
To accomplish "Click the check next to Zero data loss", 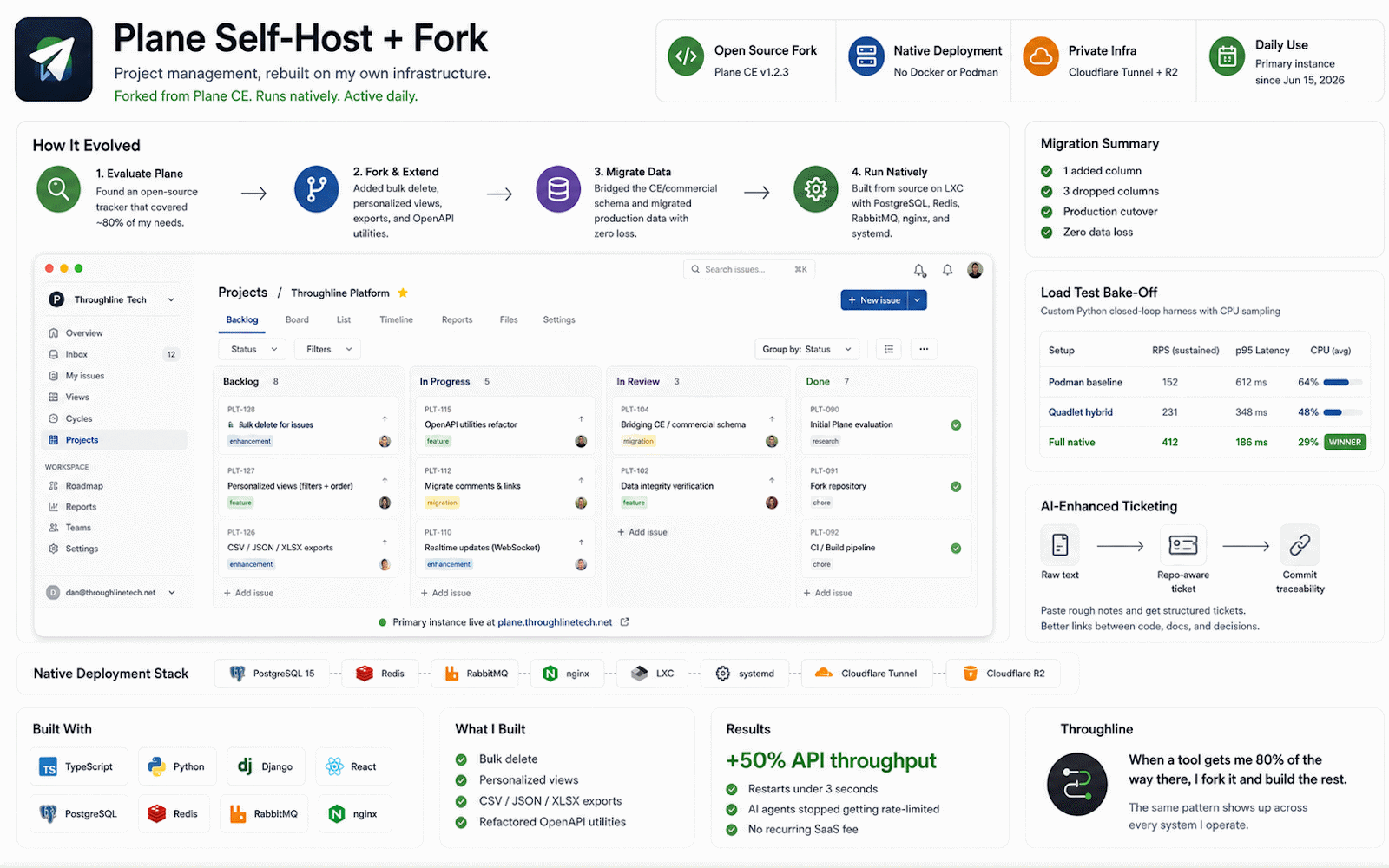I will 1047,233.
